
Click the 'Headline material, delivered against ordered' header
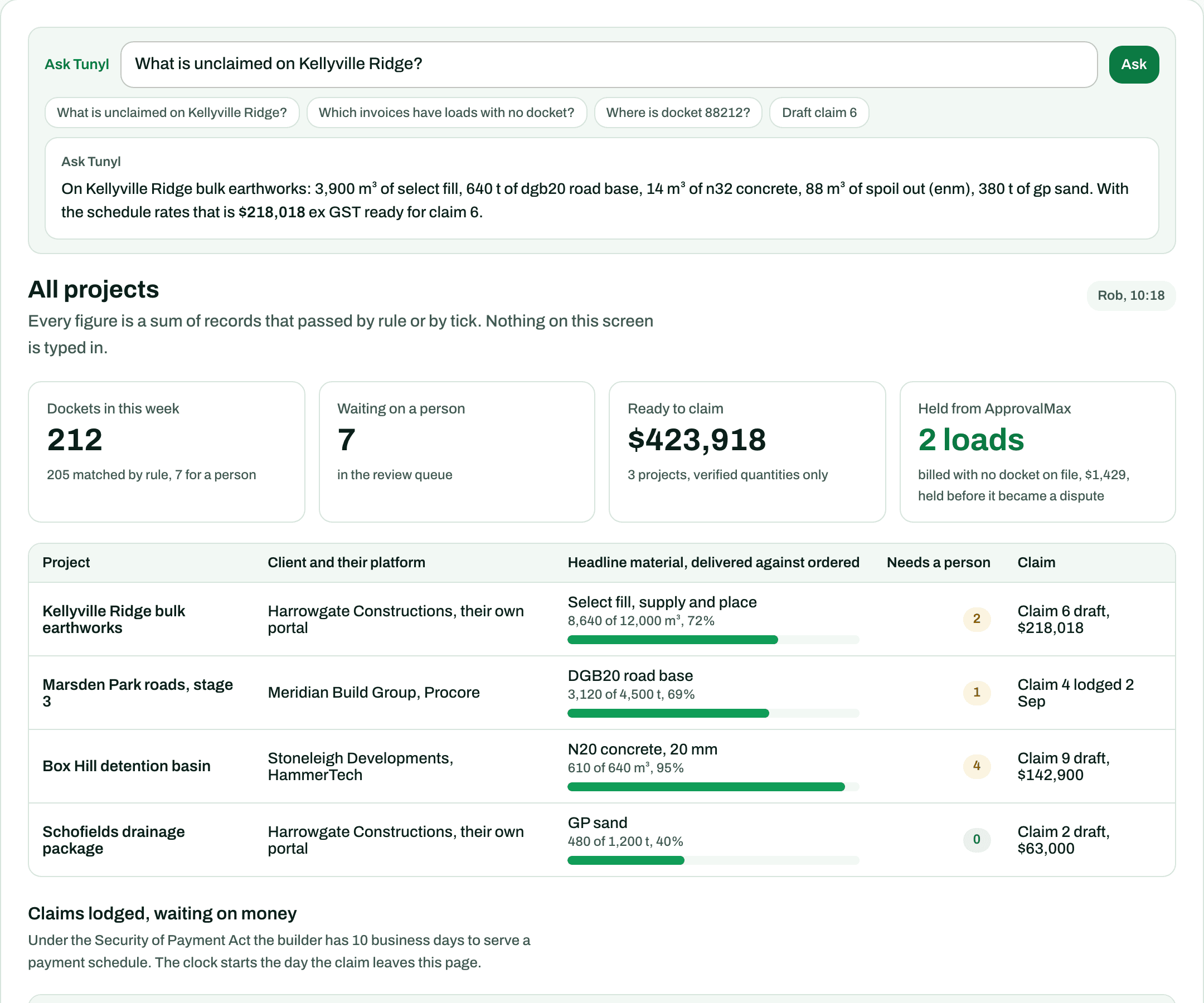(x=713, y=562)
